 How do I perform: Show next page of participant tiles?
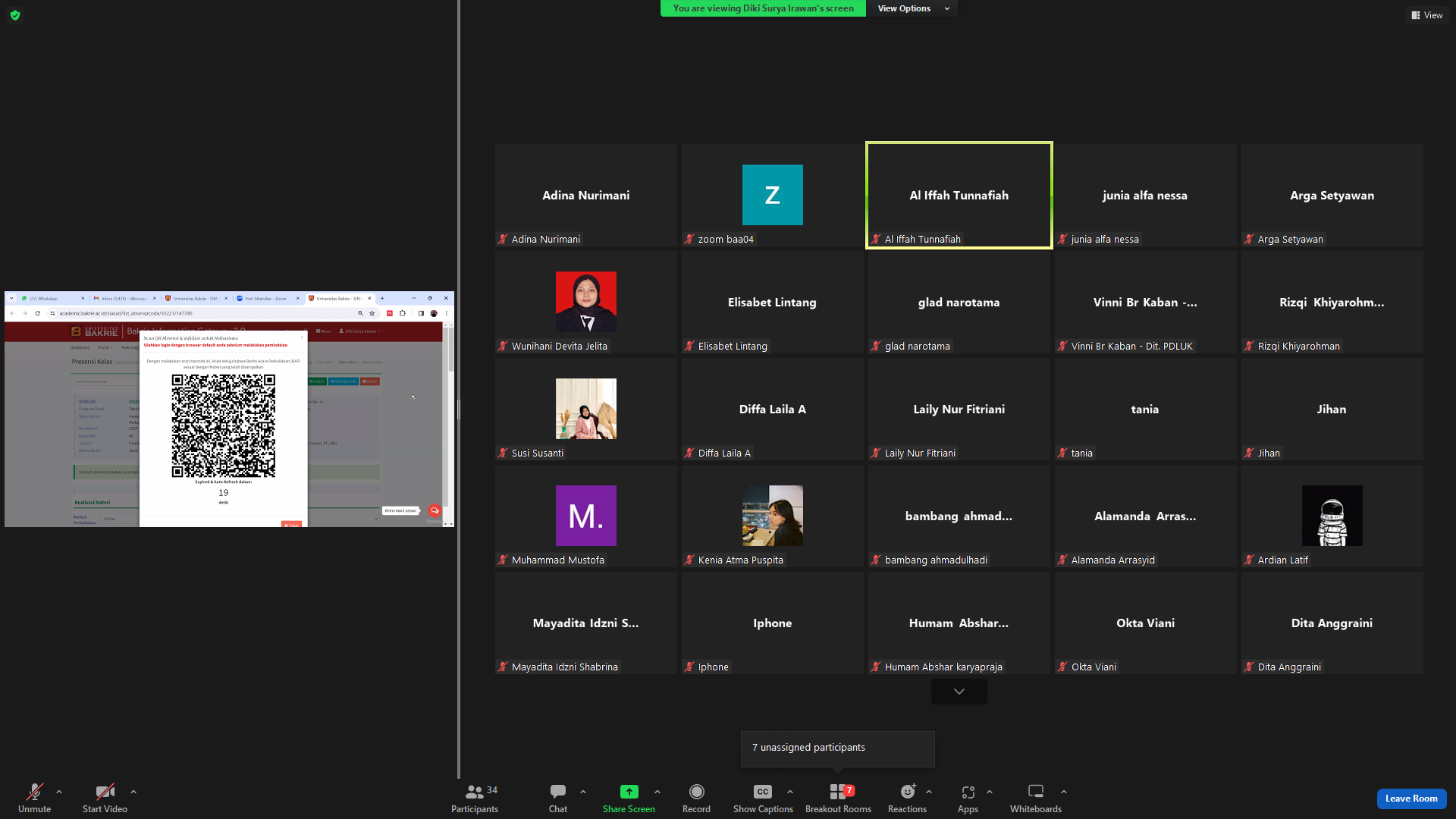pyautogui.click(x=959, y=692)
